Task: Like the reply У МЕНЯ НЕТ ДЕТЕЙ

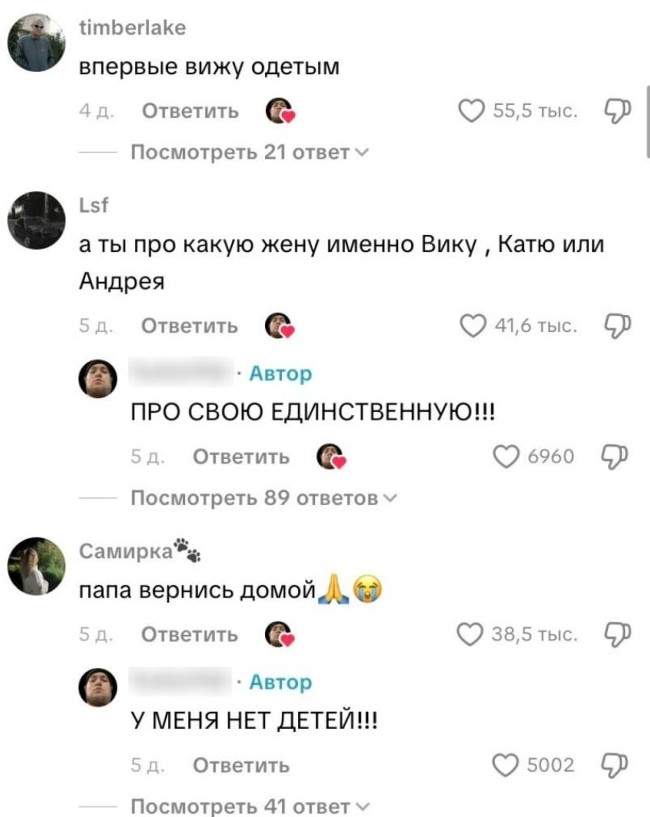Action: click(x=505, y=765)
